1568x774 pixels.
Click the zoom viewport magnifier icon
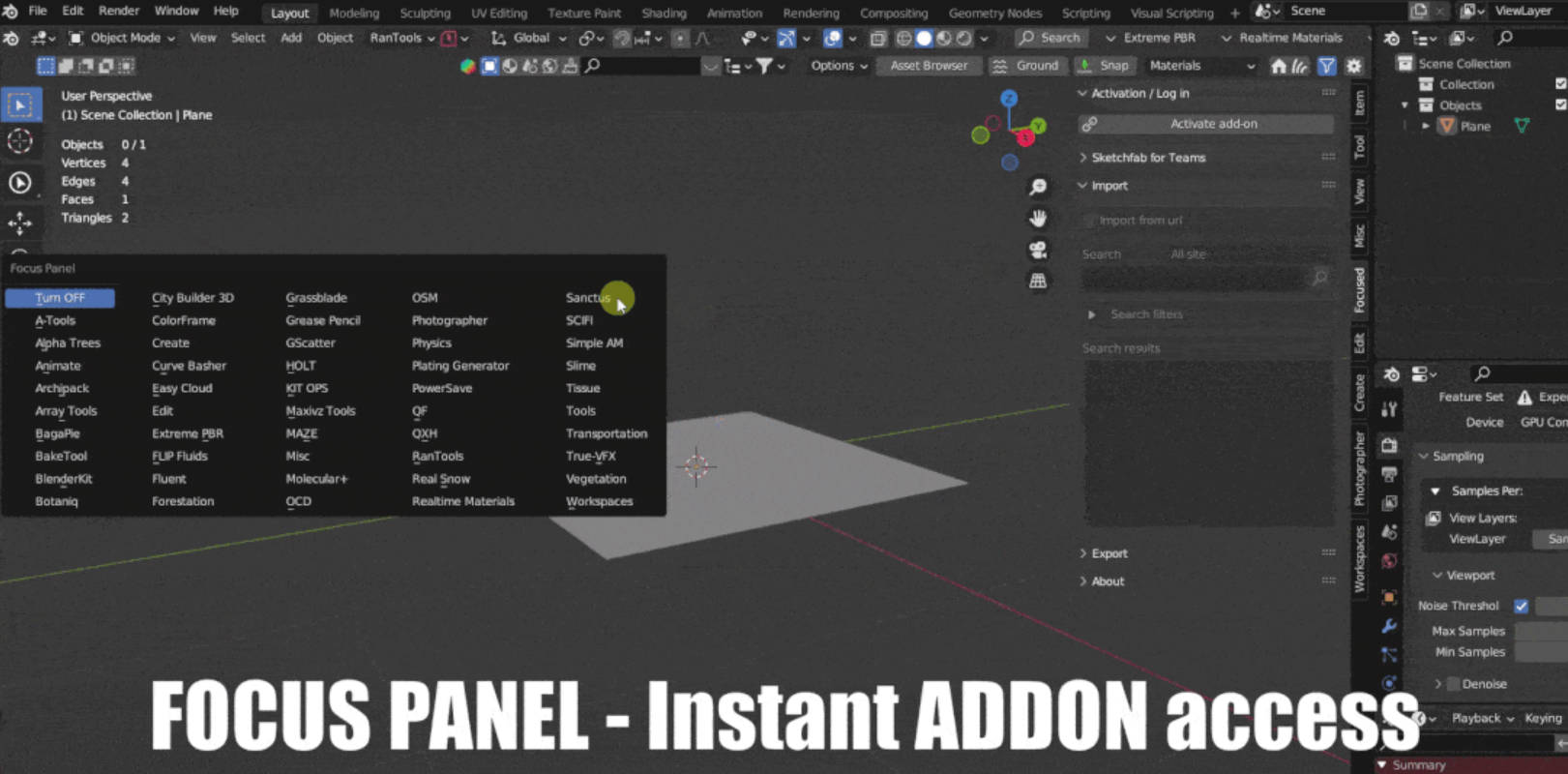pyautogui.click(x=1038, y=187)
